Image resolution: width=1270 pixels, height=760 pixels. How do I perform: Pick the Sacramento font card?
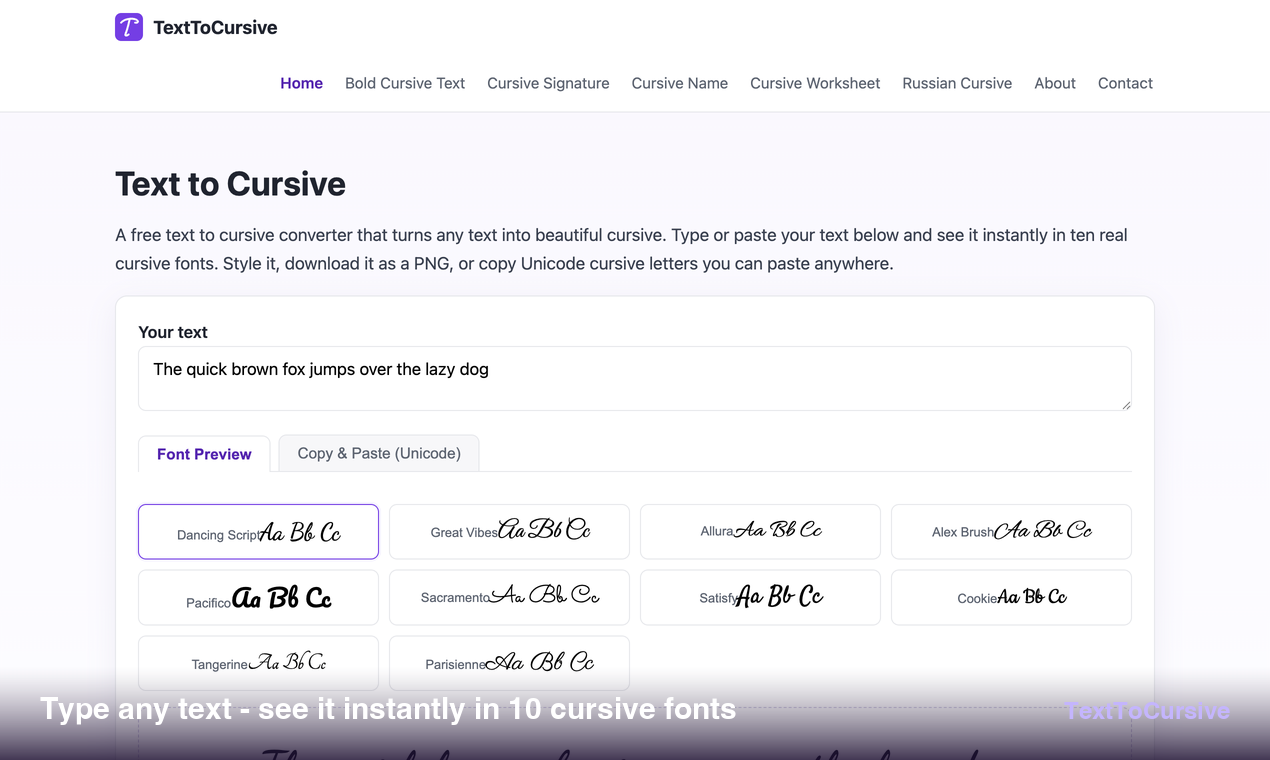pyautogui.click(x=509, y=598)
